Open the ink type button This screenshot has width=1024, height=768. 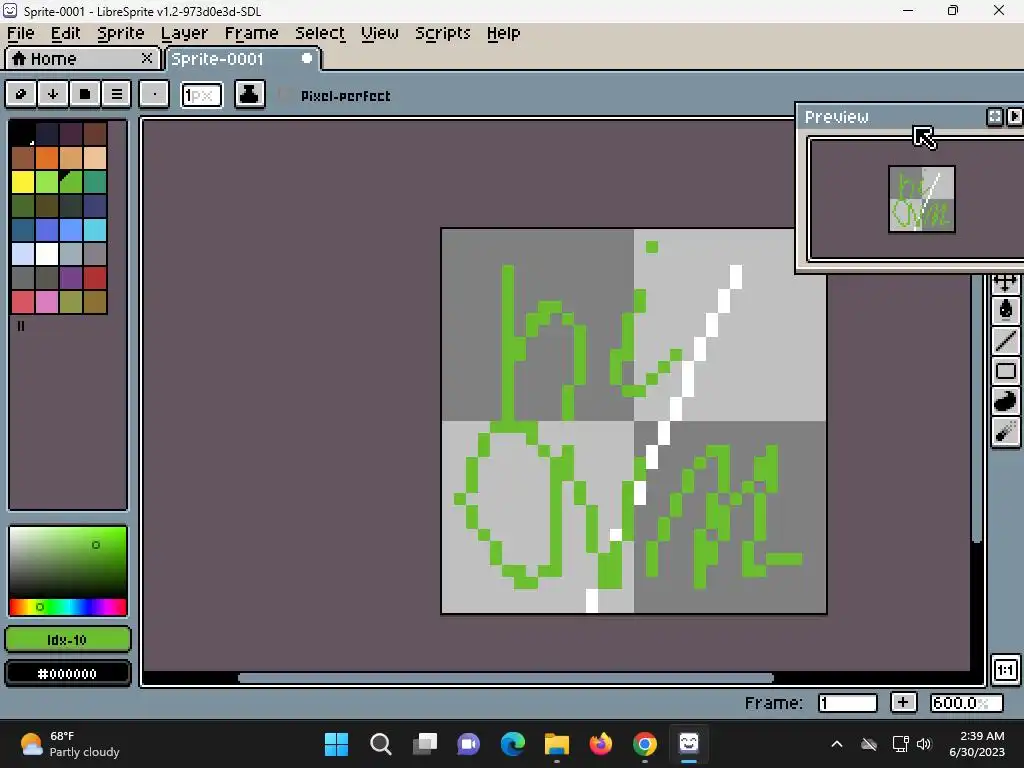249,95
